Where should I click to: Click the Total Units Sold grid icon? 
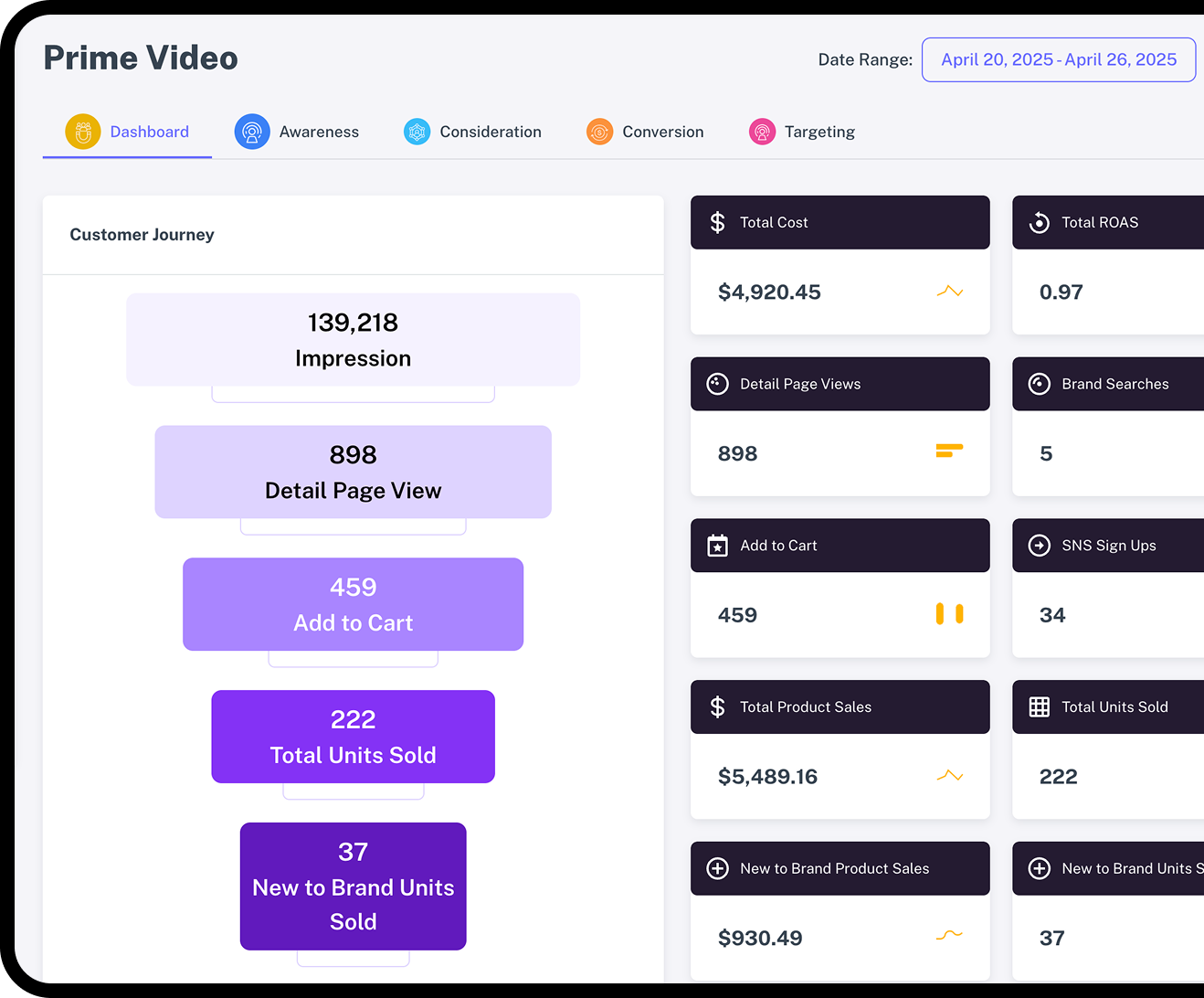click(1040, 706)
